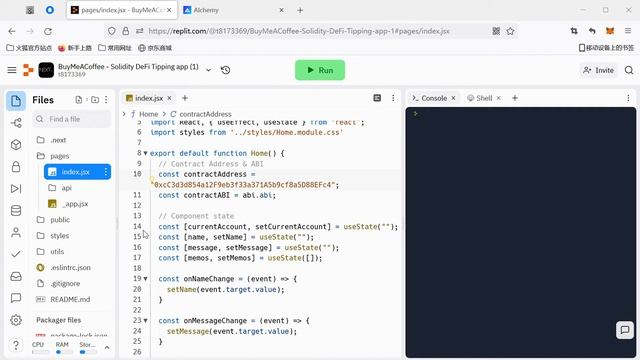The width and height of the screenshot is (640, 360).
Task: Toggle the editor pane layout icon
Action: pos(377,98)
